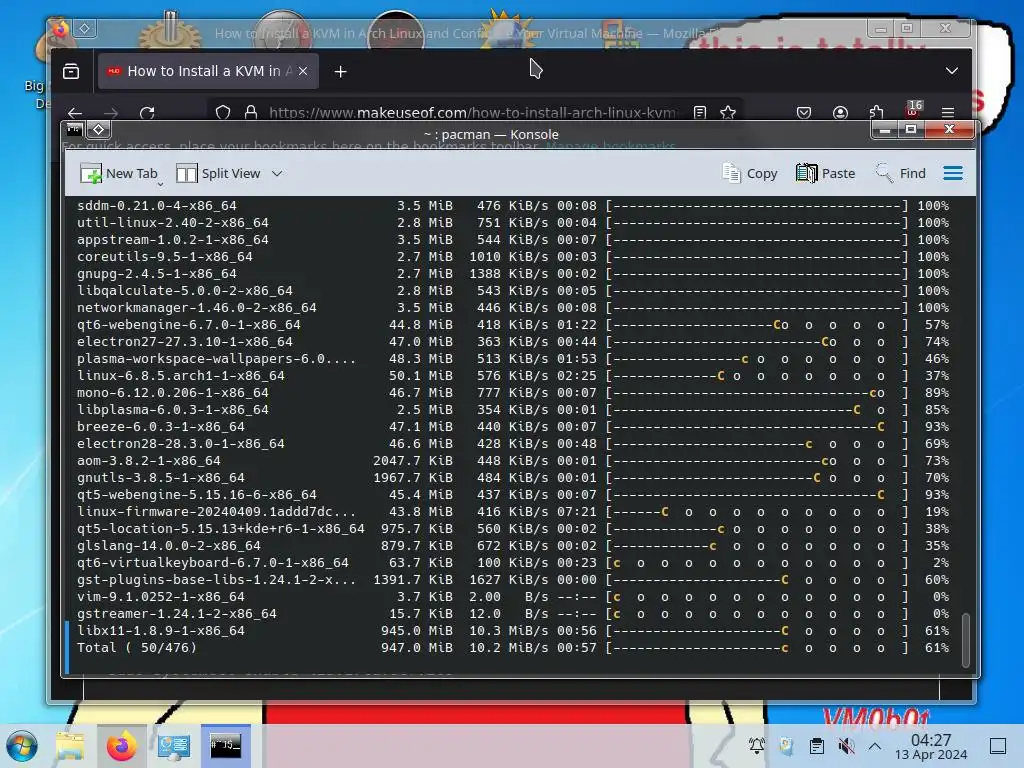Click the 'aom-3.8.2-1-x86_64' package line

tap(513, 460)
